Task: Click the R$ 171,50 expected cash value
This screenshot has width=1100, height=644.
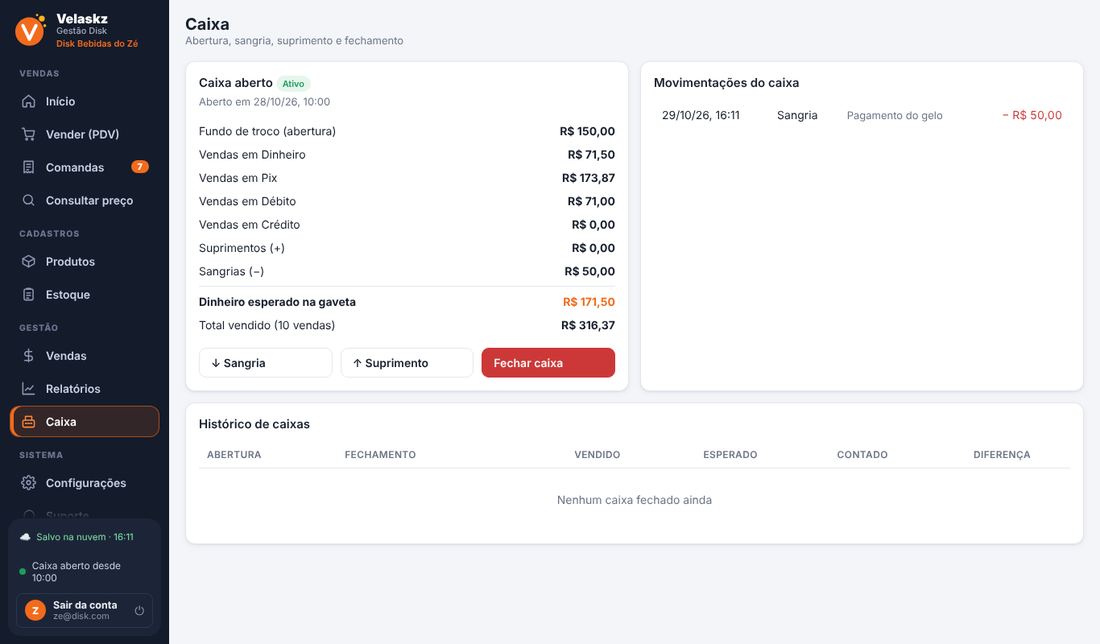Action: click(589, 302)
